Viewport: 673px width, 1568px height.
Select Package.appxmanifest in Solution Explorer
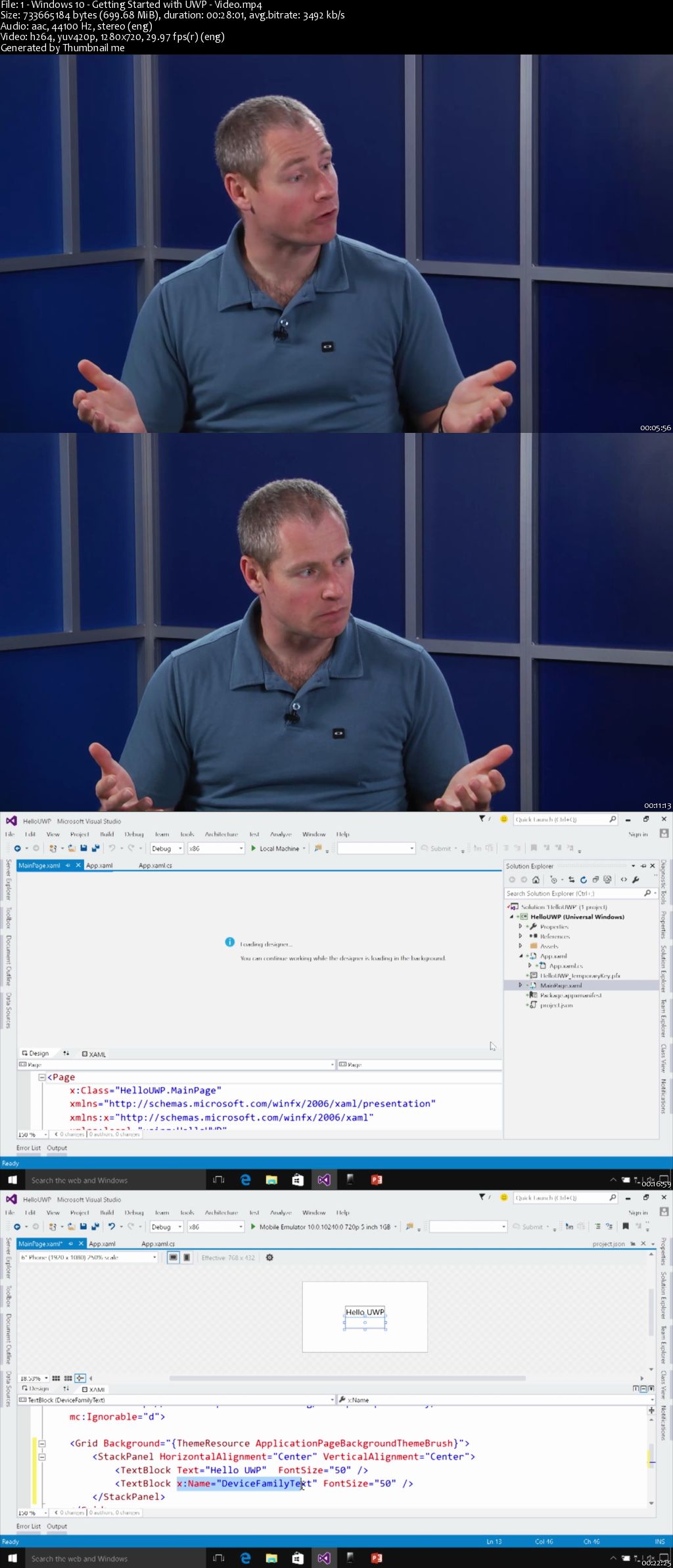[570, 995]
